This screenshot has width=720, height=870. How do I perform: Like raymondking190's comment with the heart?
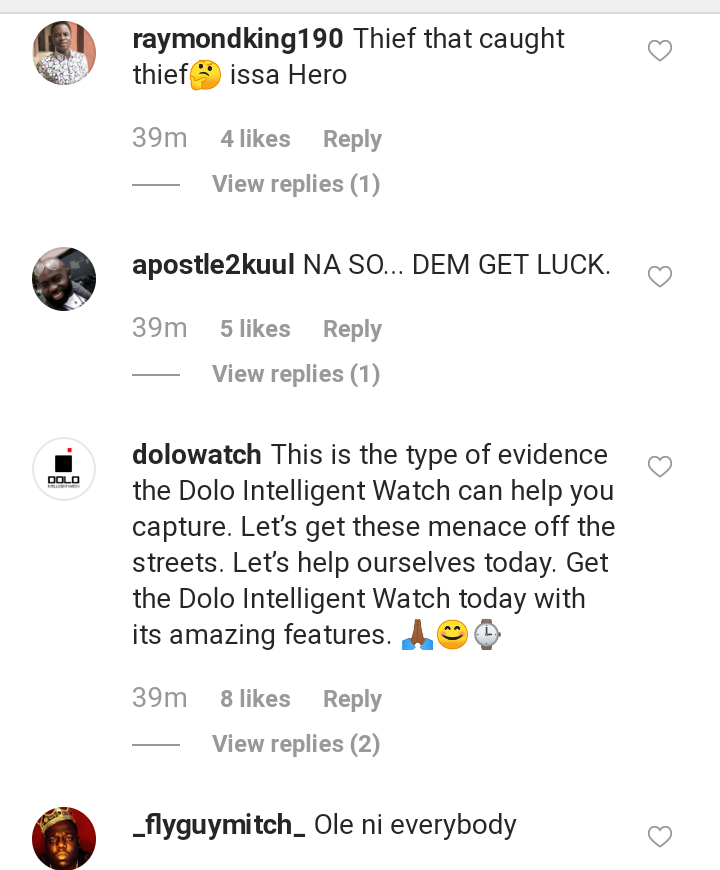pyautogui.click(x=660, y=51)
